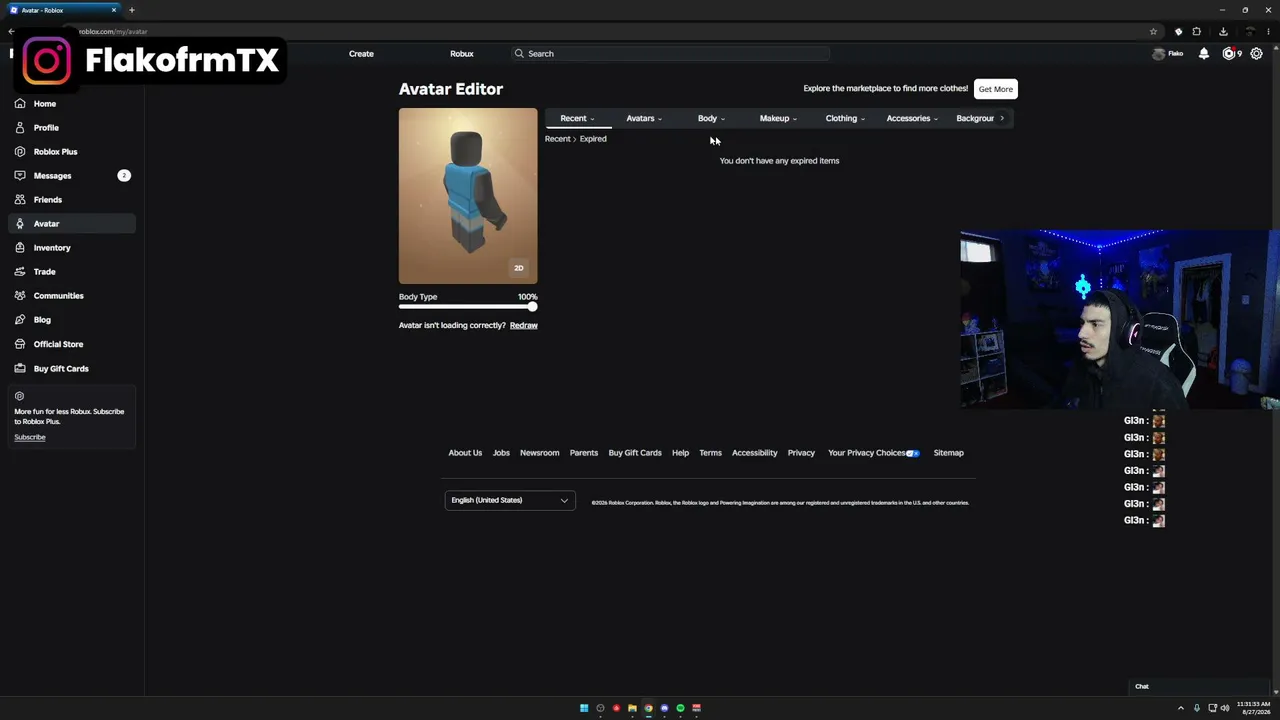
Task: Expand the Clothing category dropdown
Action: [x=845, y=118]
